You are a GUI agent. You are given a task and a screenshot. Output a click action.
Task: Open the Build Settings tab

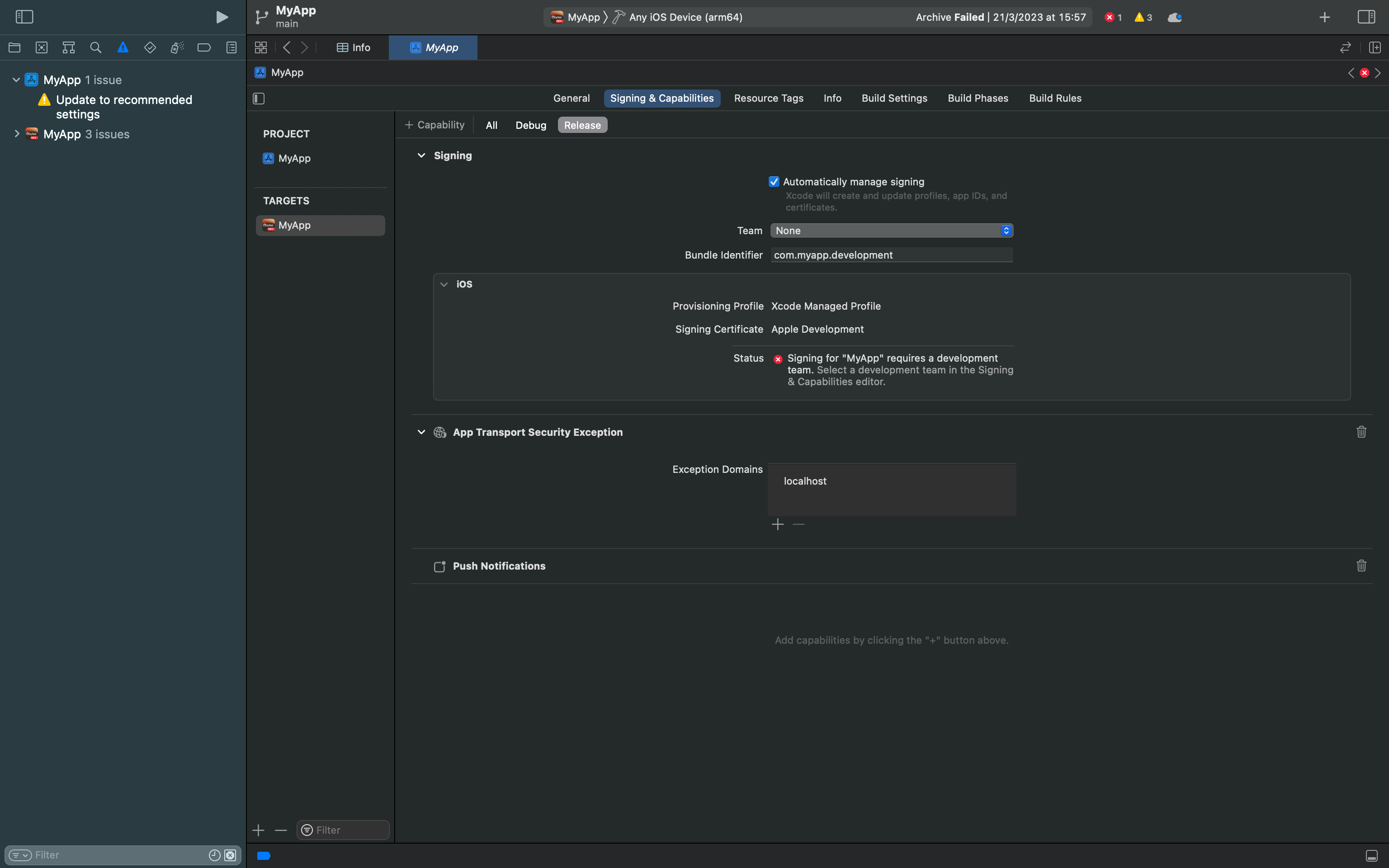[x=894, y=98]
